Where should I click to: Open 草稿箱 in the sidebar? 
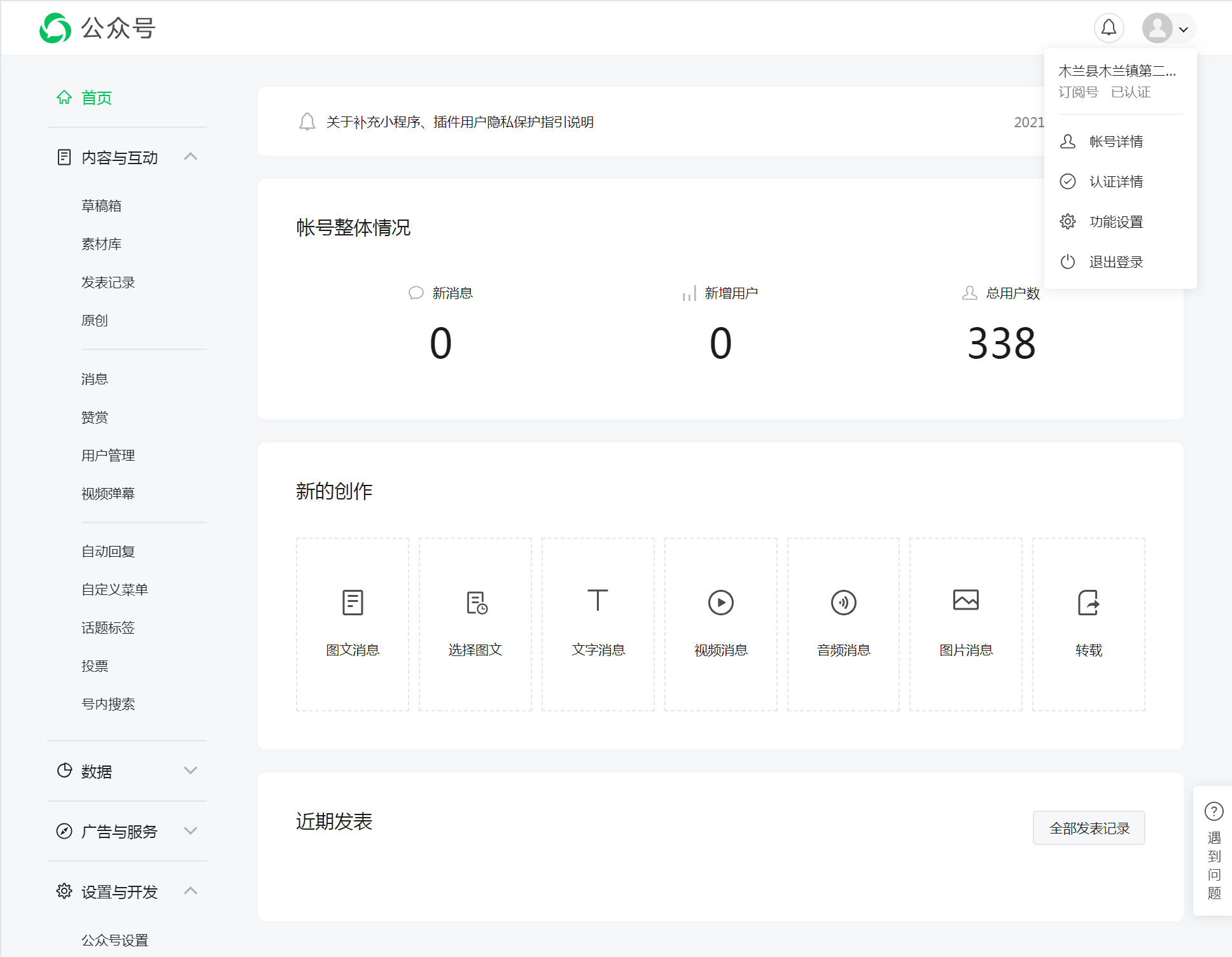tap(101, 206)
